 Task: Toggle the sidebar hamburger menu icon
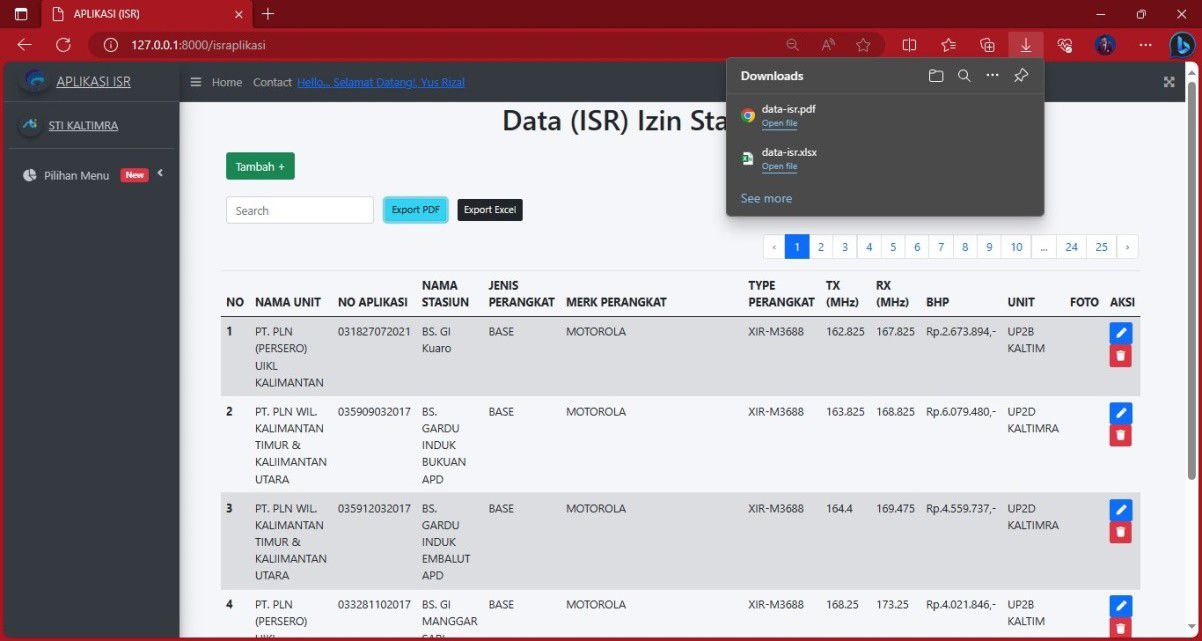196,82
